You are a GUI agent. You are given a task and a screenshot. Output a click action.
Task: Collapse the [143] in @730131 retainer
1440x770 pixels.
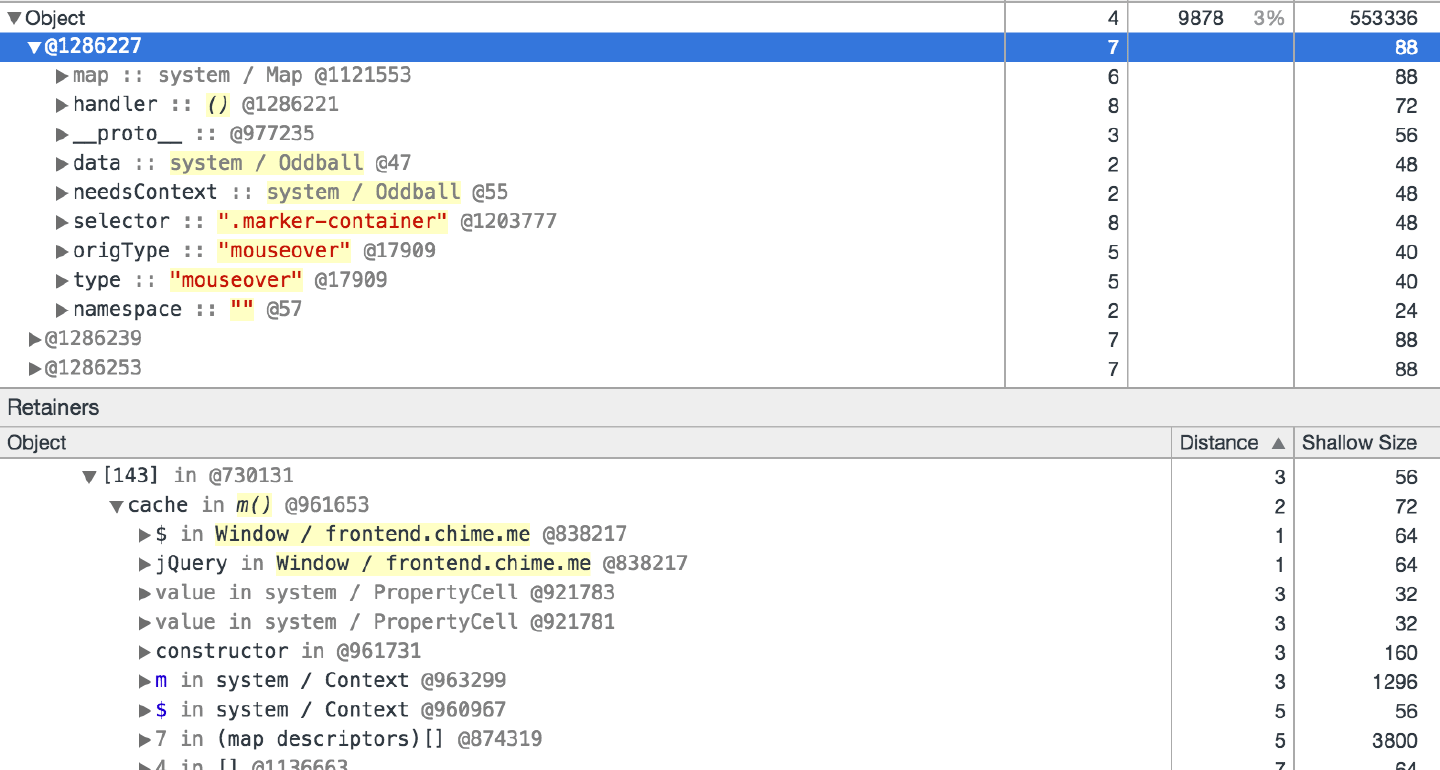coord(90,476)
